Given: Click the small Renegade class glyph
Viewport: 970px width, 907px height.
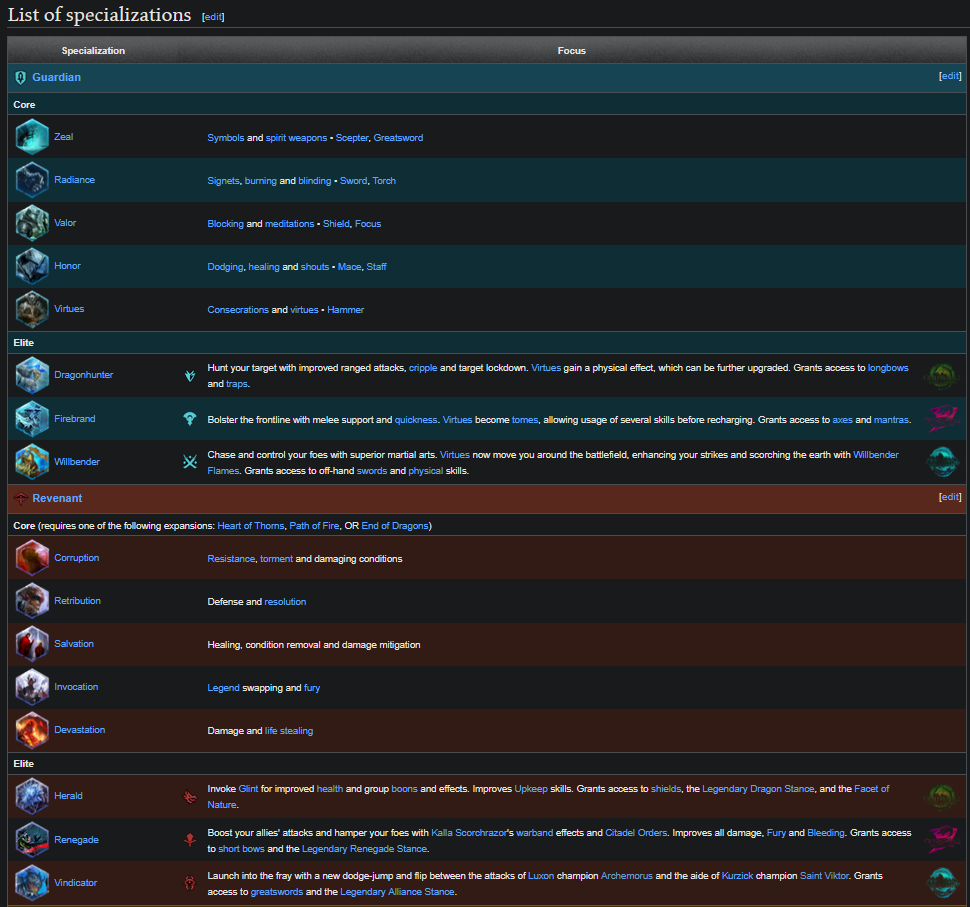Looking at the screenshot, I should [190, 840].
